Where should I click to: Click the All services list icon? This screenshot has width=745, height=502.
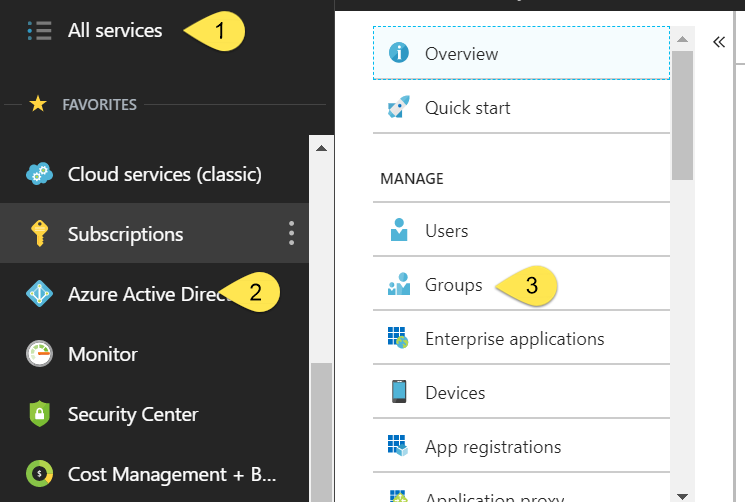[39, 30]
